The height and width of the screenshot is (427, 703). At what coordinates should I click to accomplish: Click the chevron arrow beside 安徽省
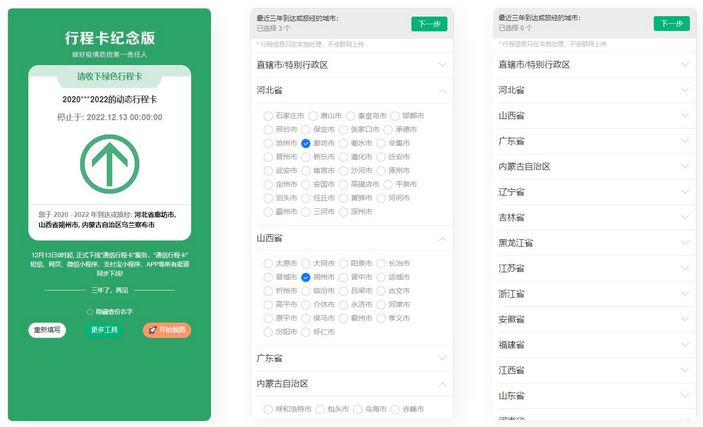(685, 319)
